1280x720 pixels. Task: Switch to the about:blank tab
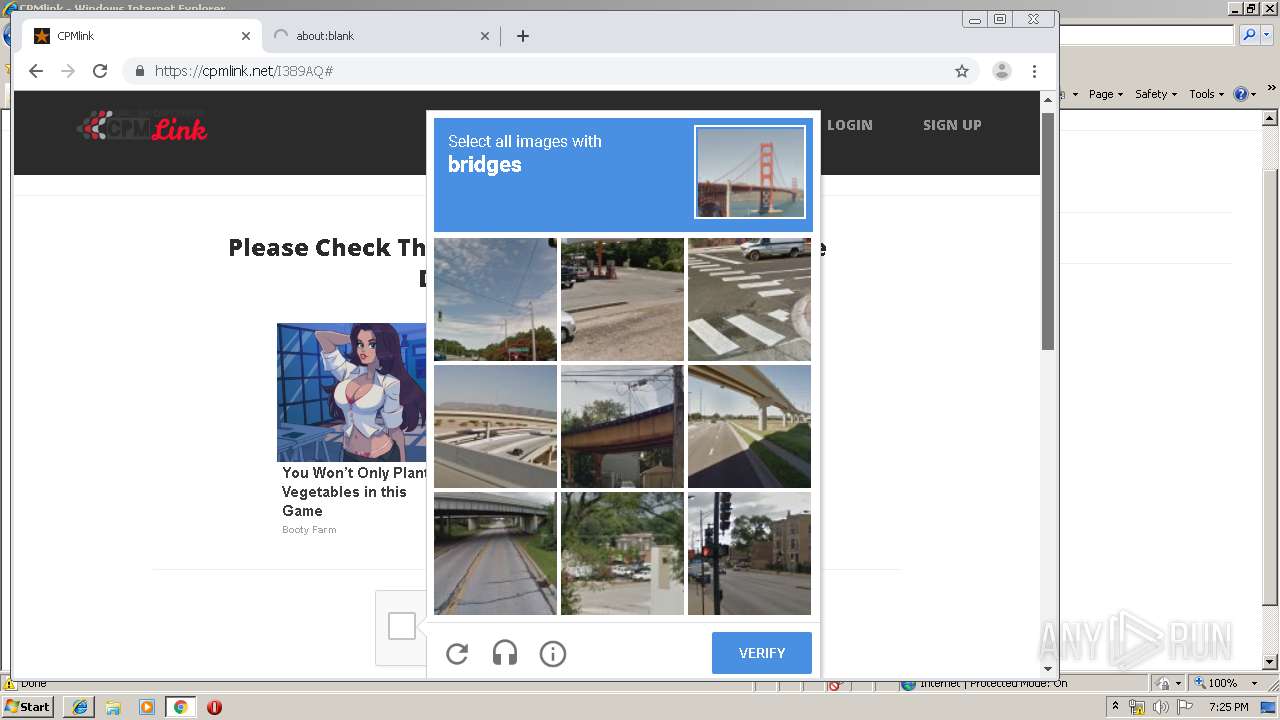(380, 36)
